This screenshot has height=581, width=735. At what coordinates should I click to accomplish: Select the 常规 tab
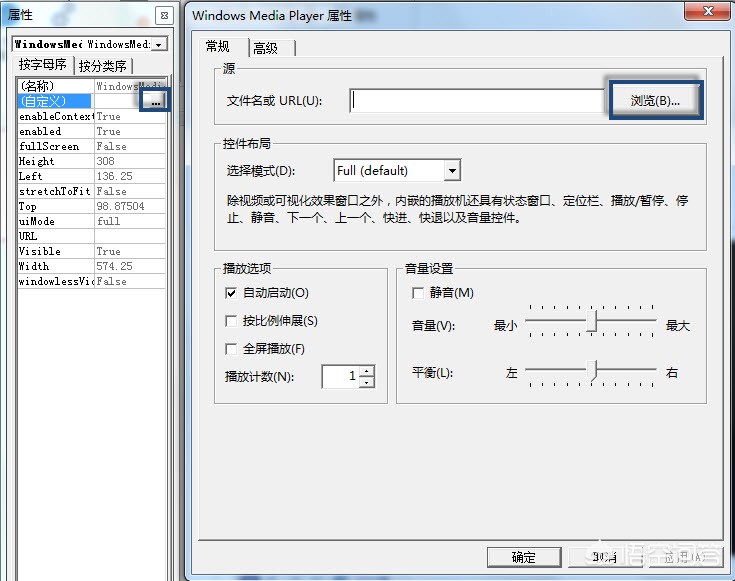218,46
